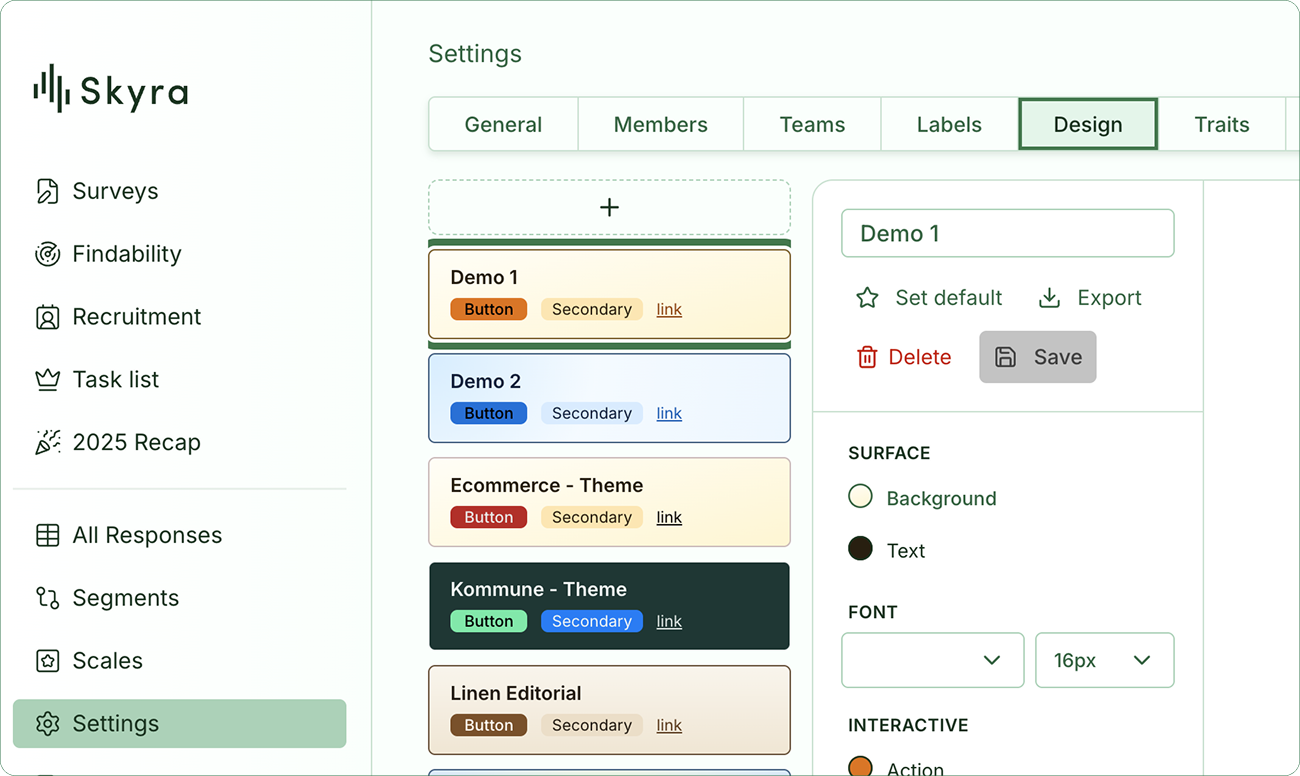This screenshot has width=1300, height=776.
Task: Select the Ecommerce - Theme card
Action: click(x=609, y=502)
